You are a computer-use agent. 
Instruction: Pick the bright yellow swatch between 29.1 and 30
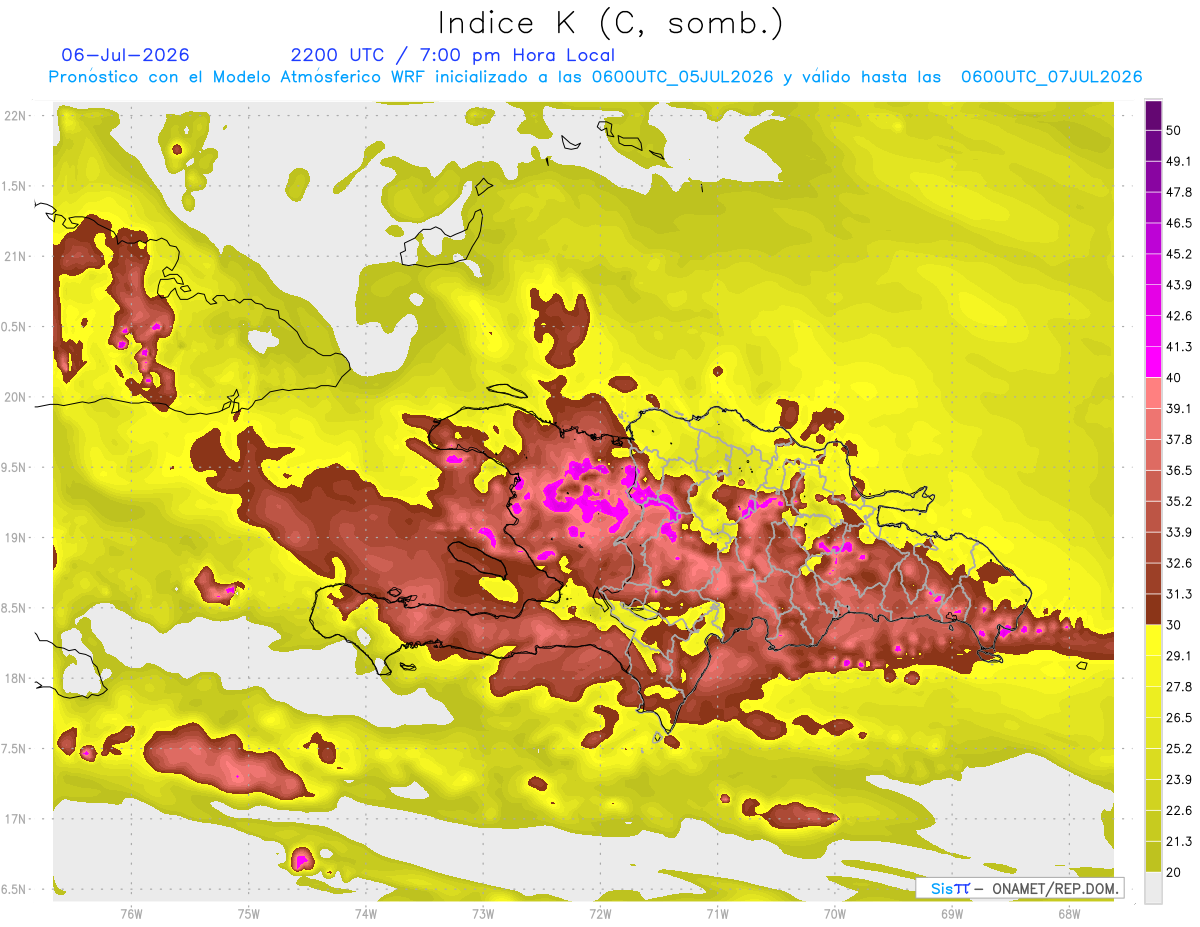[x=1153, y=640]
